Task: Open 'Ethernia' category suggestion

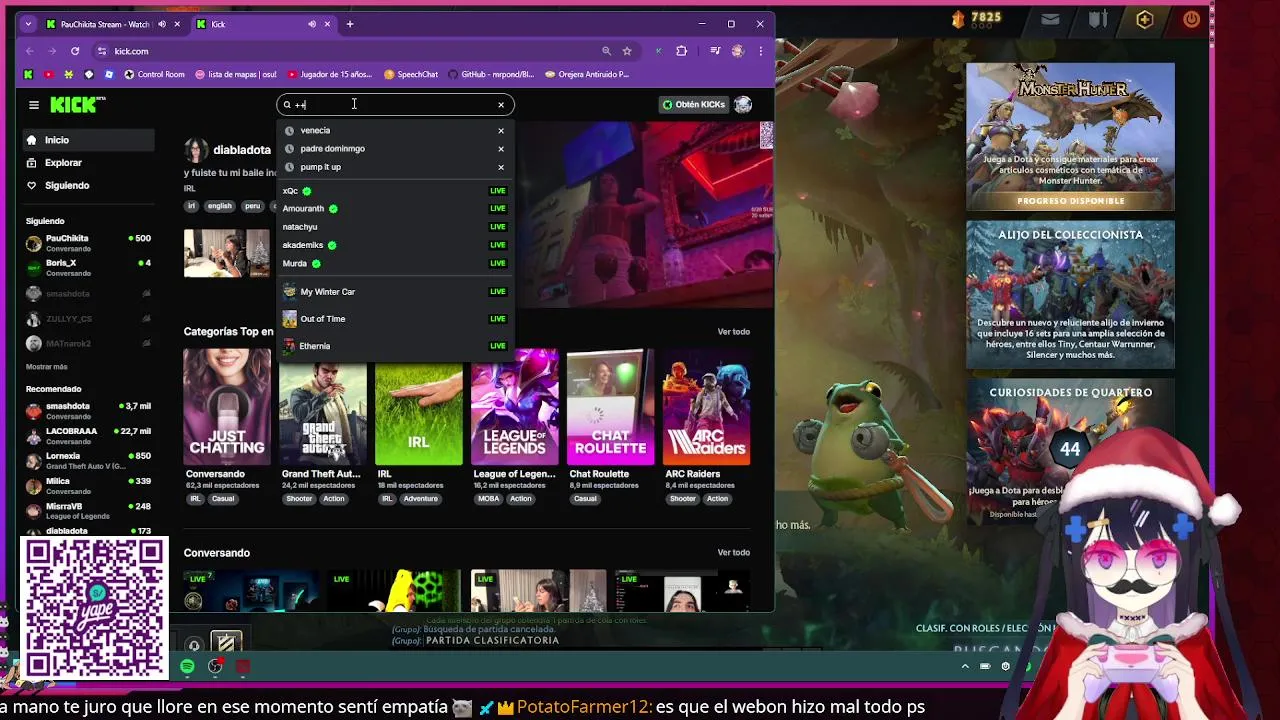Action: [395, 346]
